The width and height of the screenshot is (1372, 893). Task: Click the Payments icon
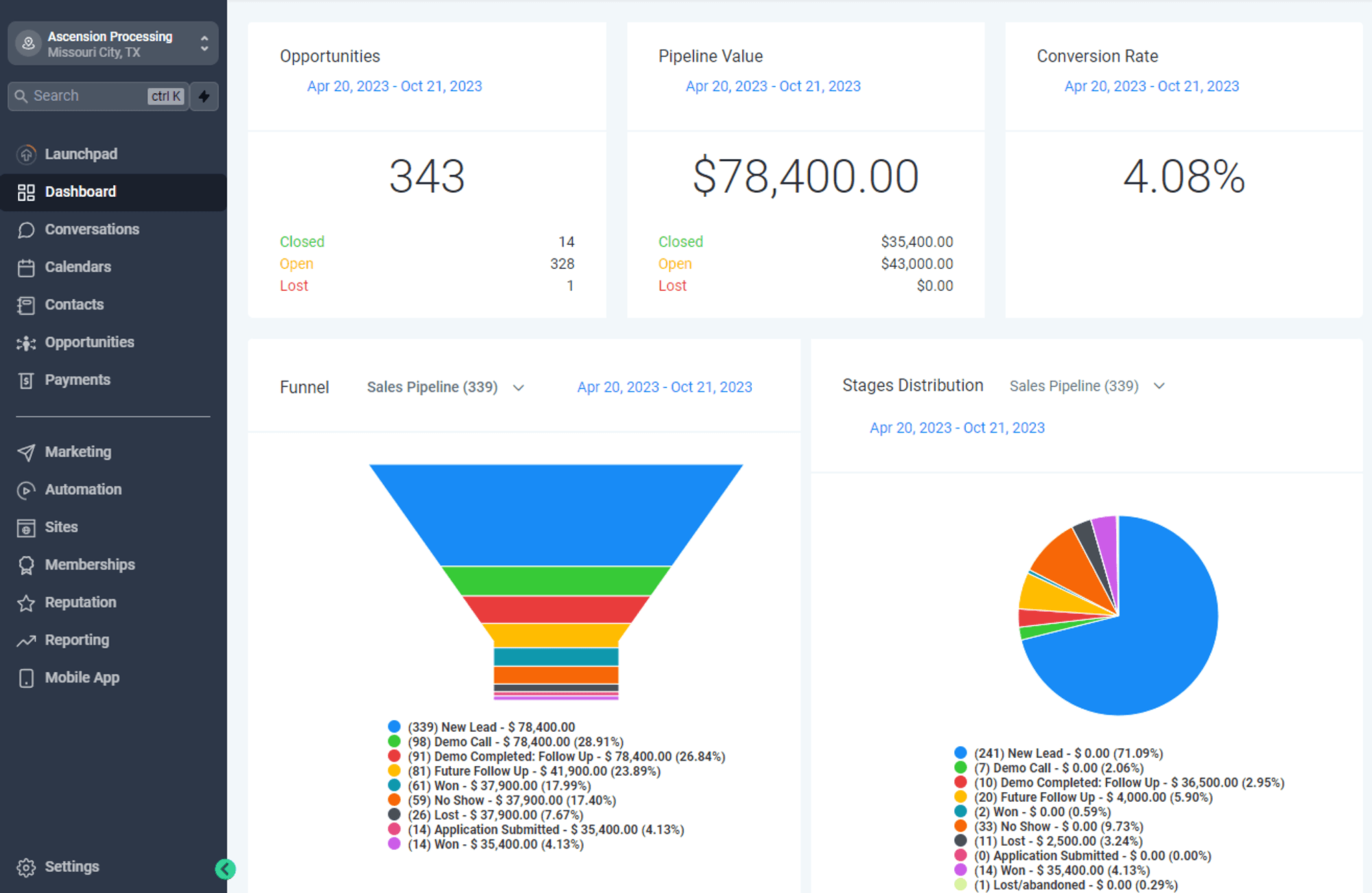pyautogui.click(x=26, y=380)
